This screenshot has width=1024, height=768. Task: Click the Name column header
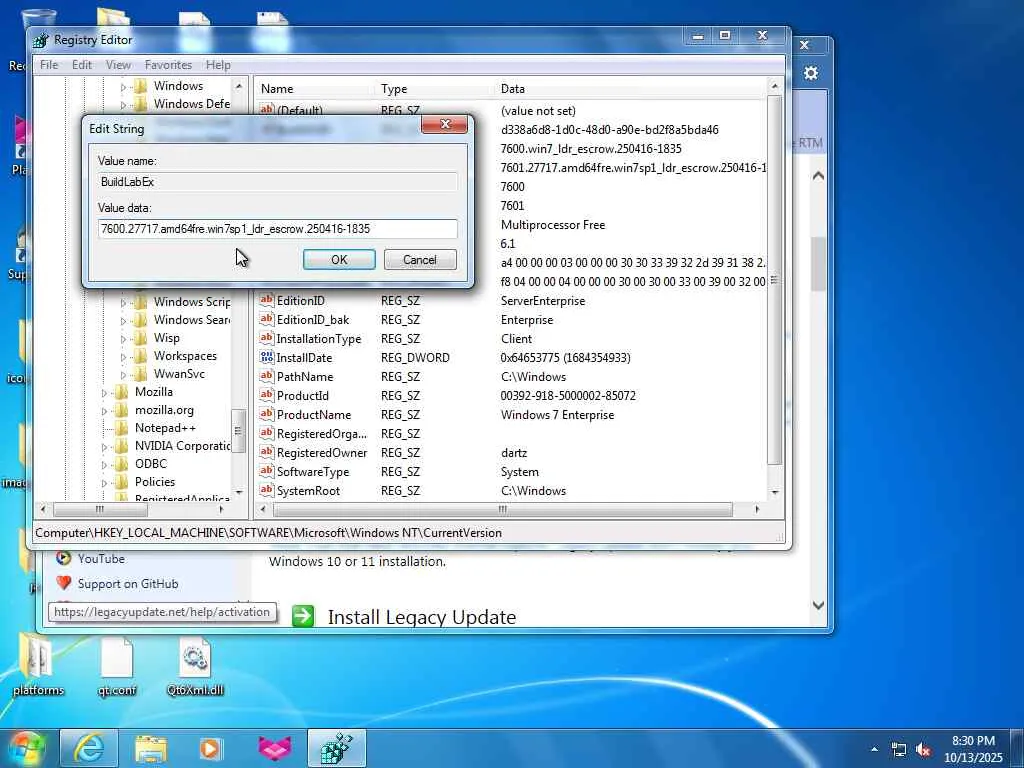coord(316,89)
